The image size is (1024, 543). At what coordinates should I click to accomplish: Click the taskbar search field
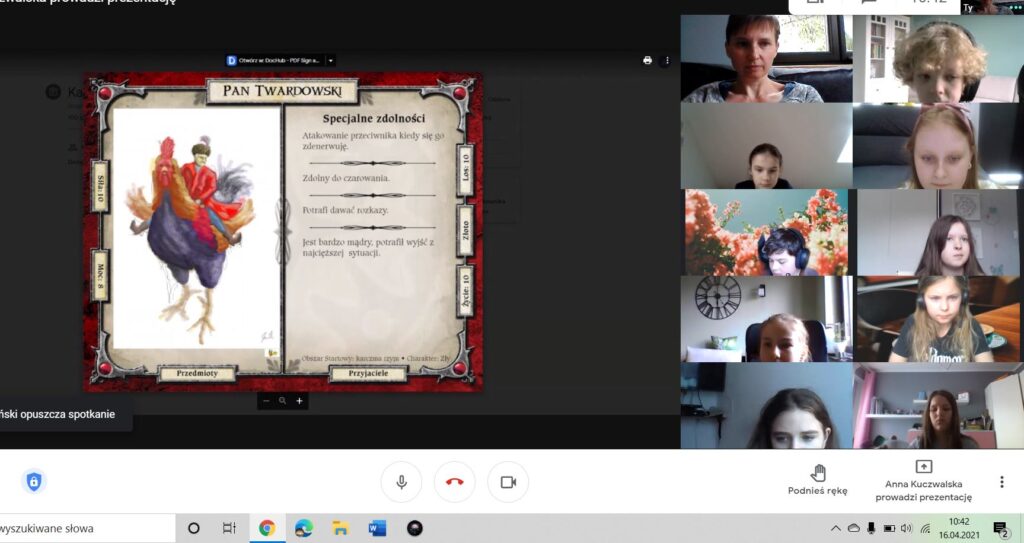click(88, 528)
